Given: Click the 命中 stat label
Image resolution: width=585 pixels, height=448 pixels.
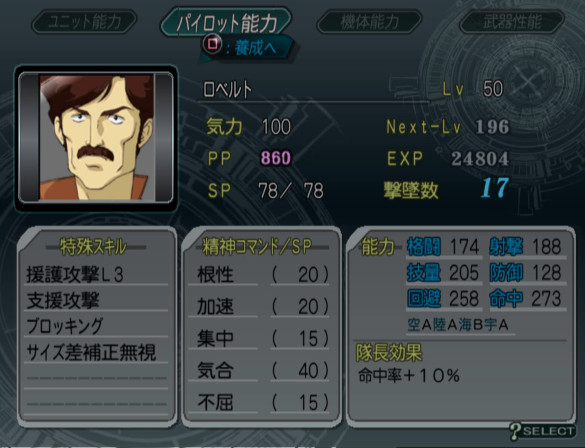Looking at the screenshot, I should pos(506,299).
